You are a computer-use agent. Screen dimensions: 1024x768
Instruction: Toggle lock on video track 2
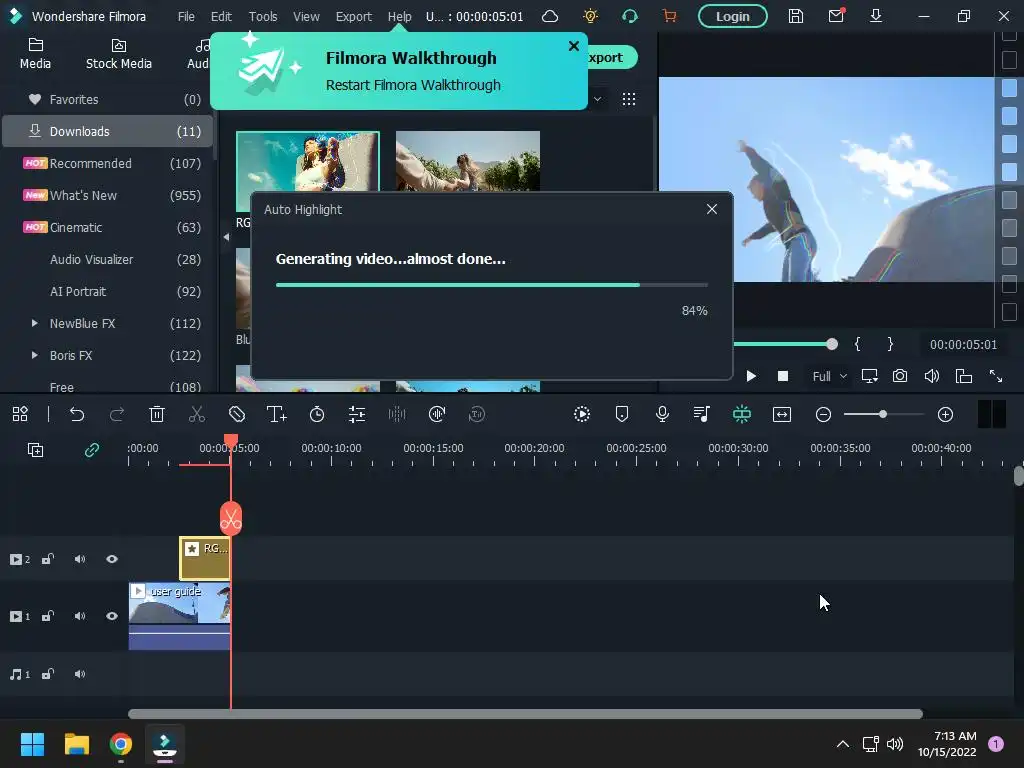(48, 559)
